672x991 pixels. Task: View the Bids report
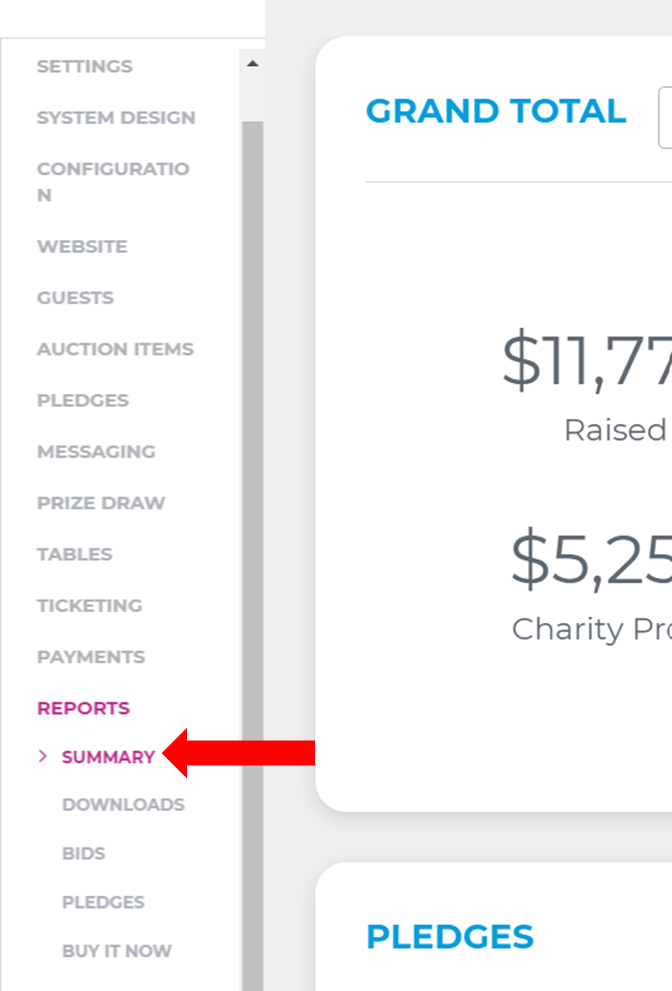pos(84,853)
